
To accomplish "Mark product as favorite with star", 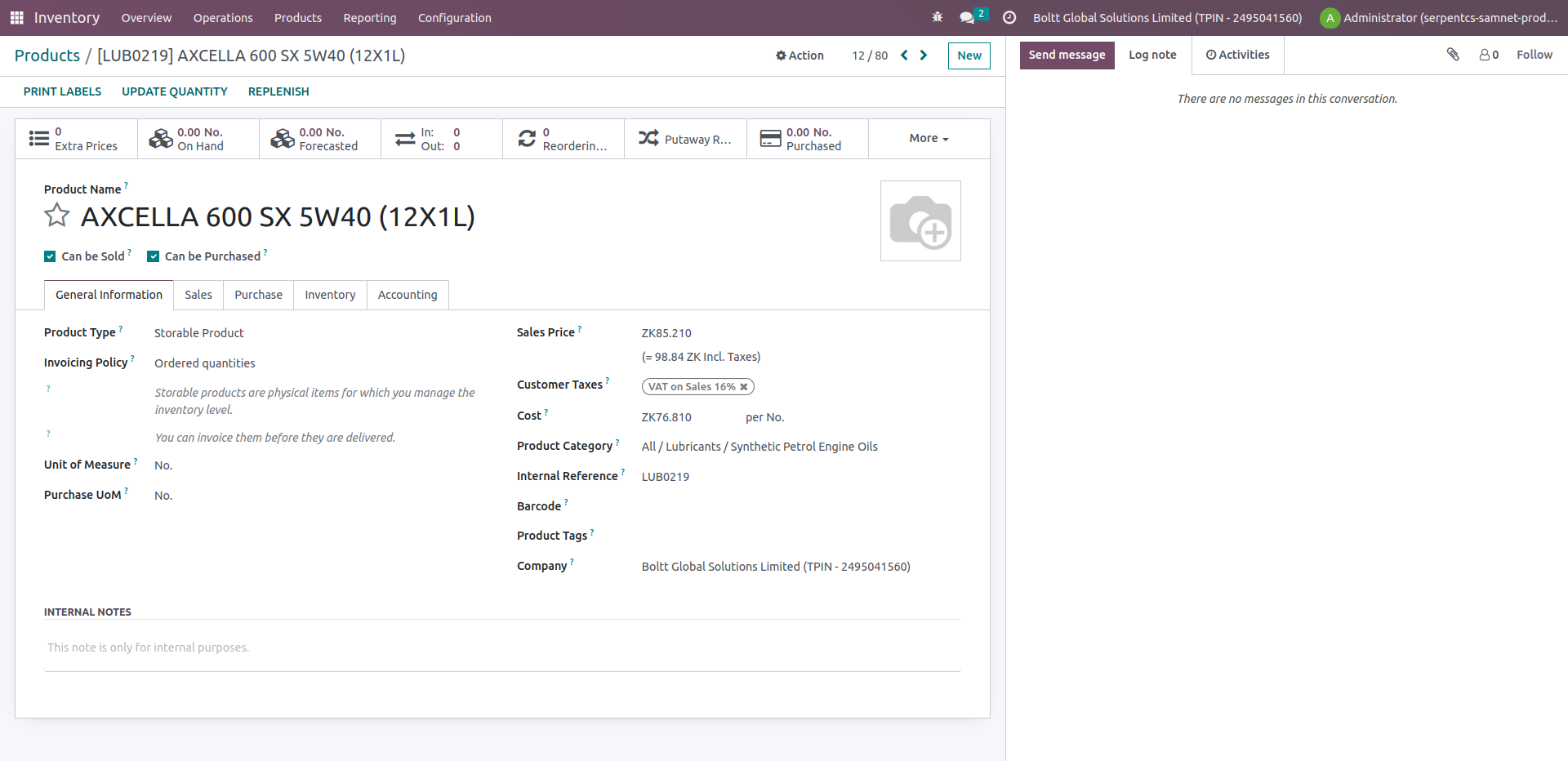I will pyautogui.click(x=57, y=216).
